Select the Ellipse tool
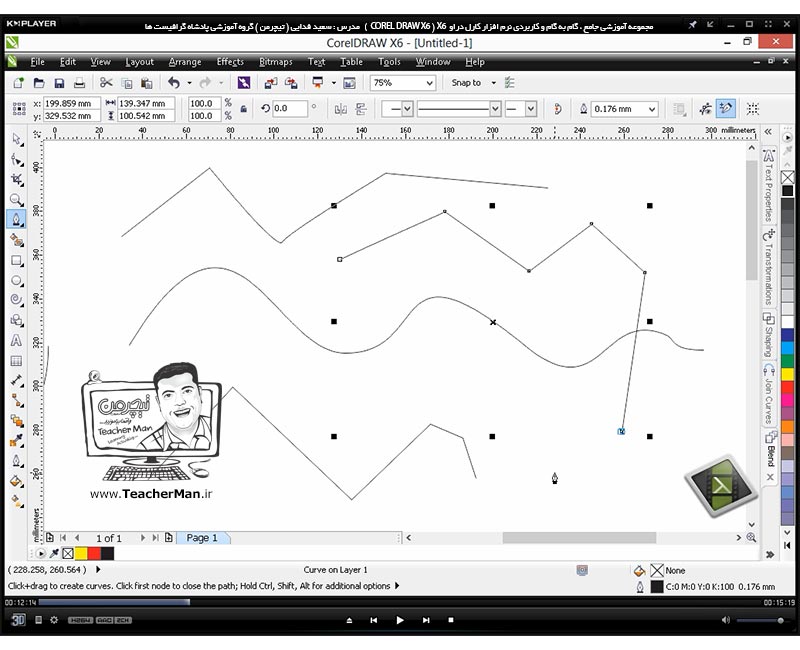The width and height of the screenshot is (800, 650). coord(16,281)
